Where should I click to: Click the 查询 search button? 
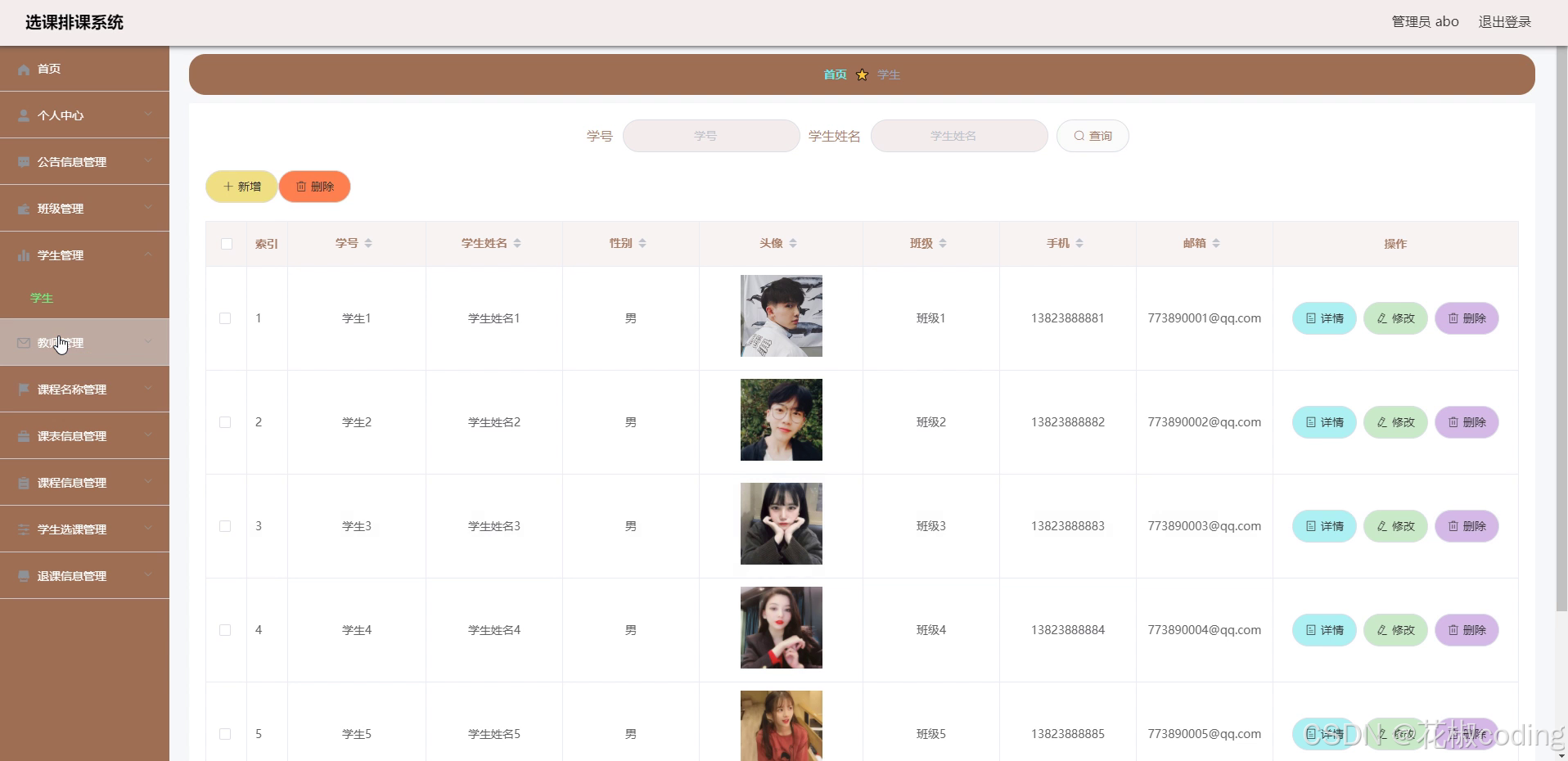pos(1093,136)
